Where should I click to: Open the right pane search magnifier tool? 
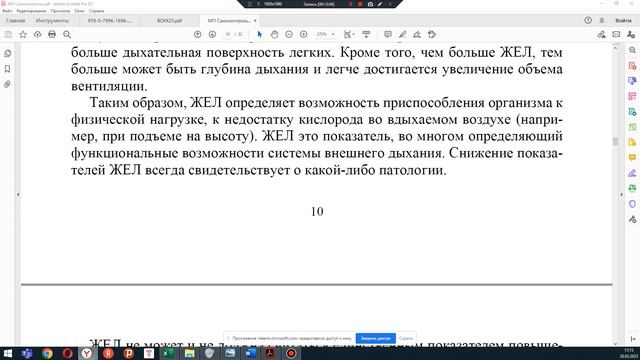(x=632, y=50)
